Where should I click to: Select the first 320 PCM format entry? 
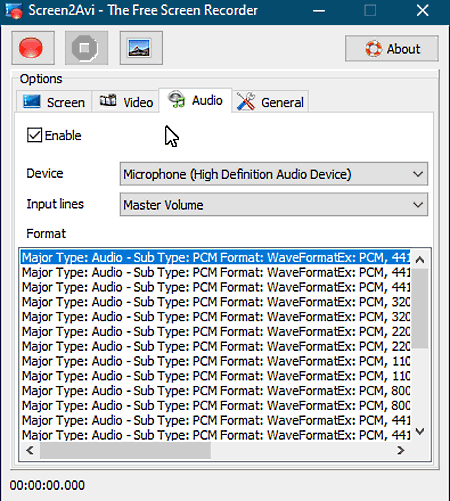(x=216, y=302)
